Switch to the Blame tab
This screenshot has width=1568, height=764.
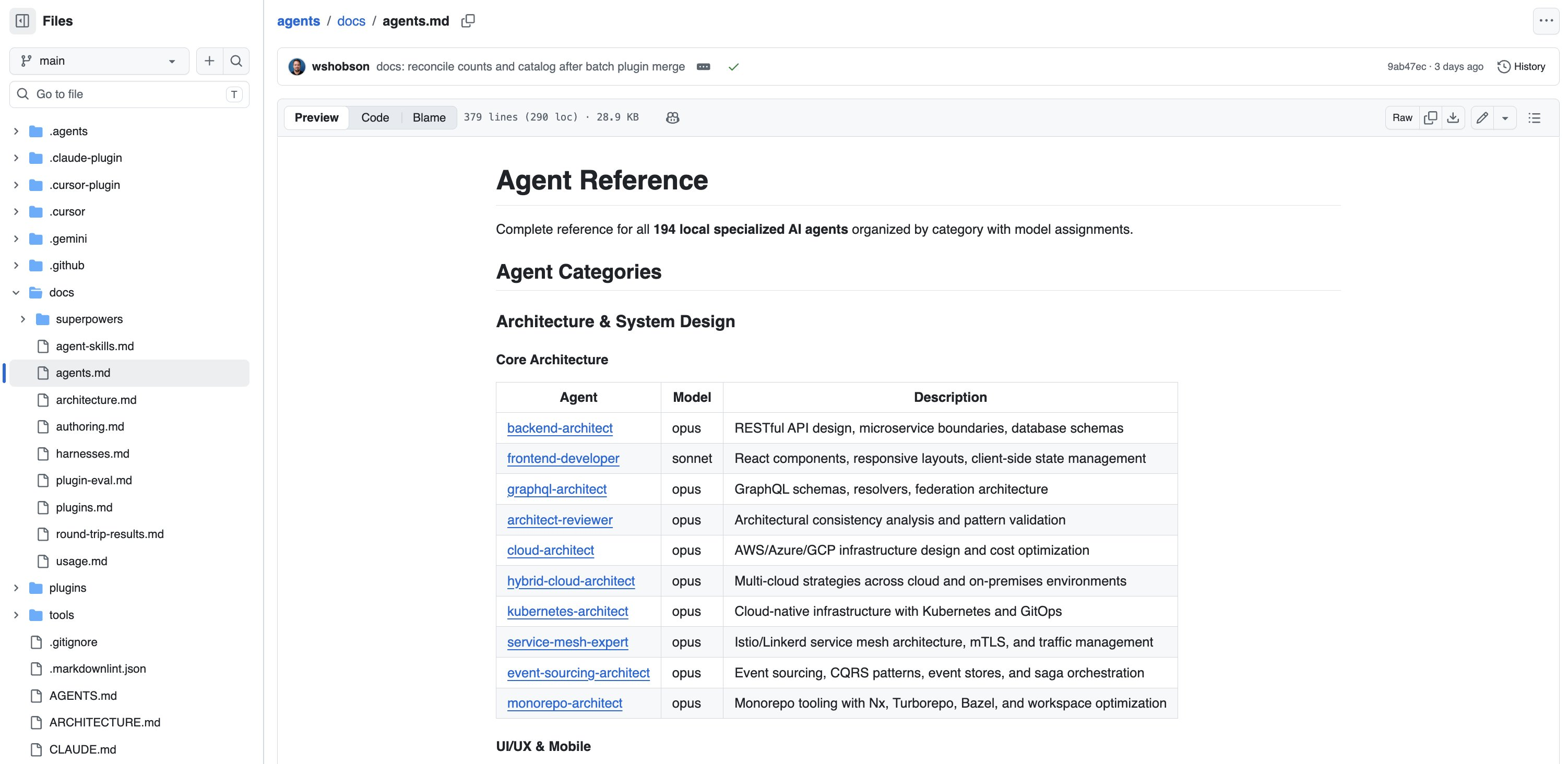click(429, 117)
